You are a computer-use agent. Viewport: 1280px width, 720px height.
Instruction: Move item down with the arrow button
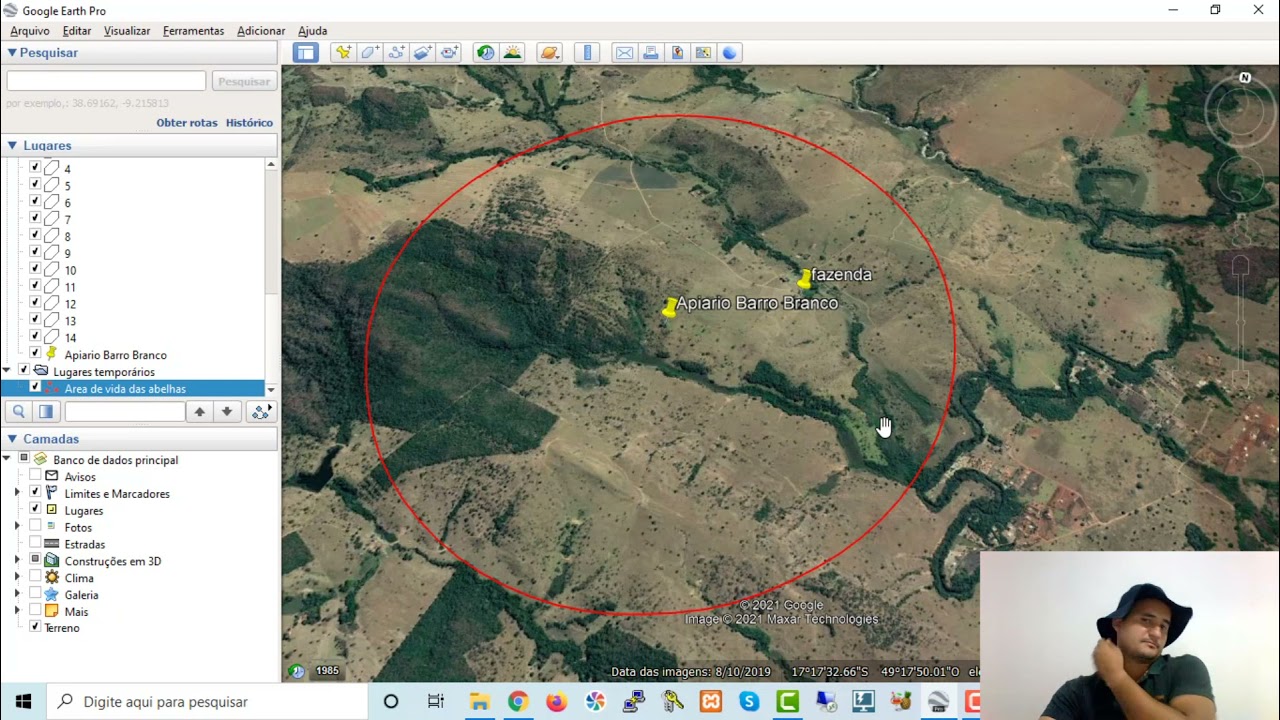click(x=227, y=411)
